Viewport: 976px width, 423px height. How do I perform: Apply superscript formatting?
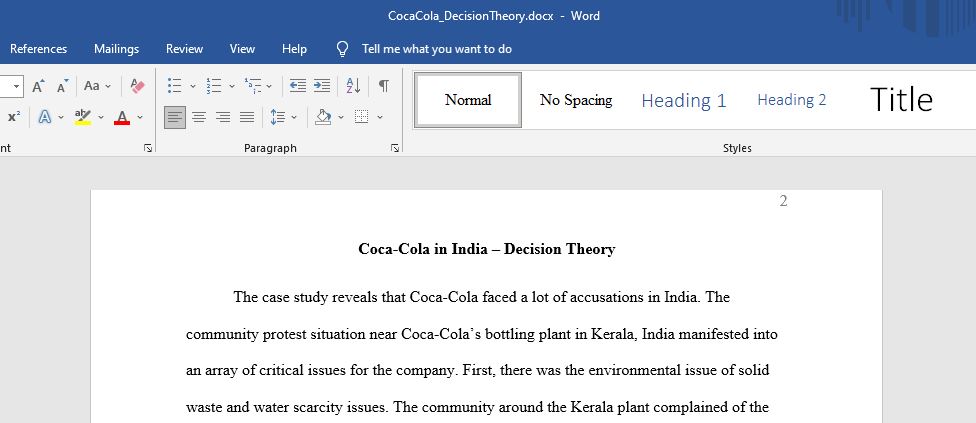click(x=14, y=117)
